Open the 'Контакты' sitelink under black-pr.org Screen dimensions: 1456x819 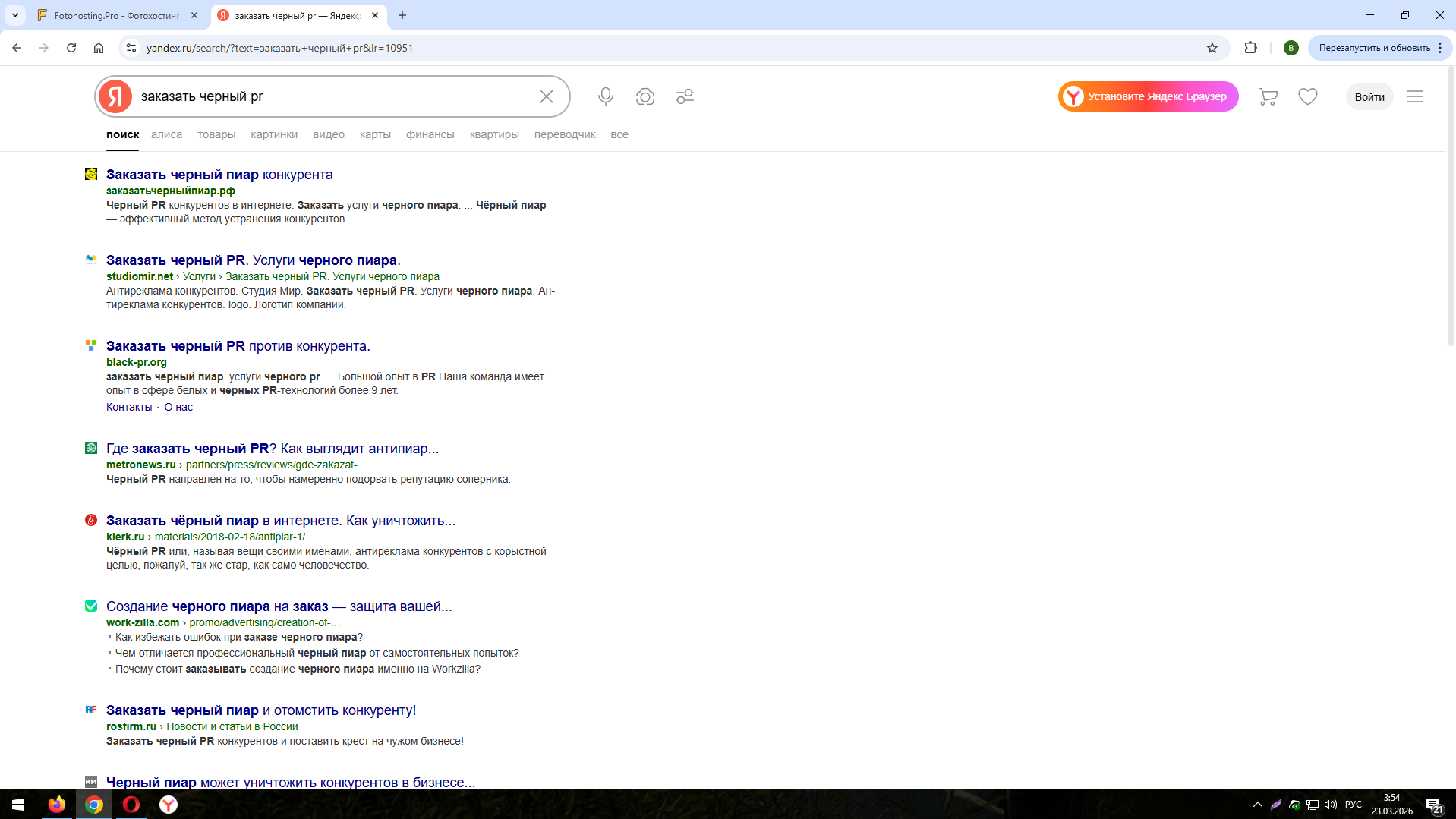click(129, 407)
